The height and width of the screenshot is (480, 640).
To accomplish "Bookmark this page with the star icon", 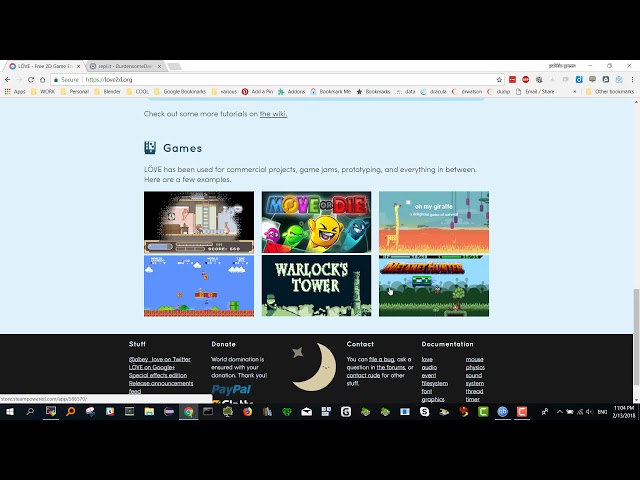I will [x=499, y=80].
